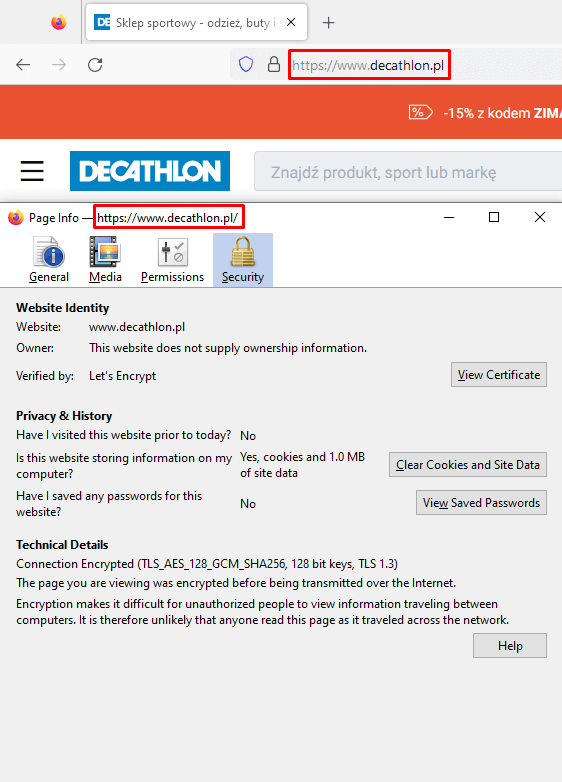Click the padlock site information icon
The width and height of the screenshot is (562, 782).
click(x=274, y=64)
